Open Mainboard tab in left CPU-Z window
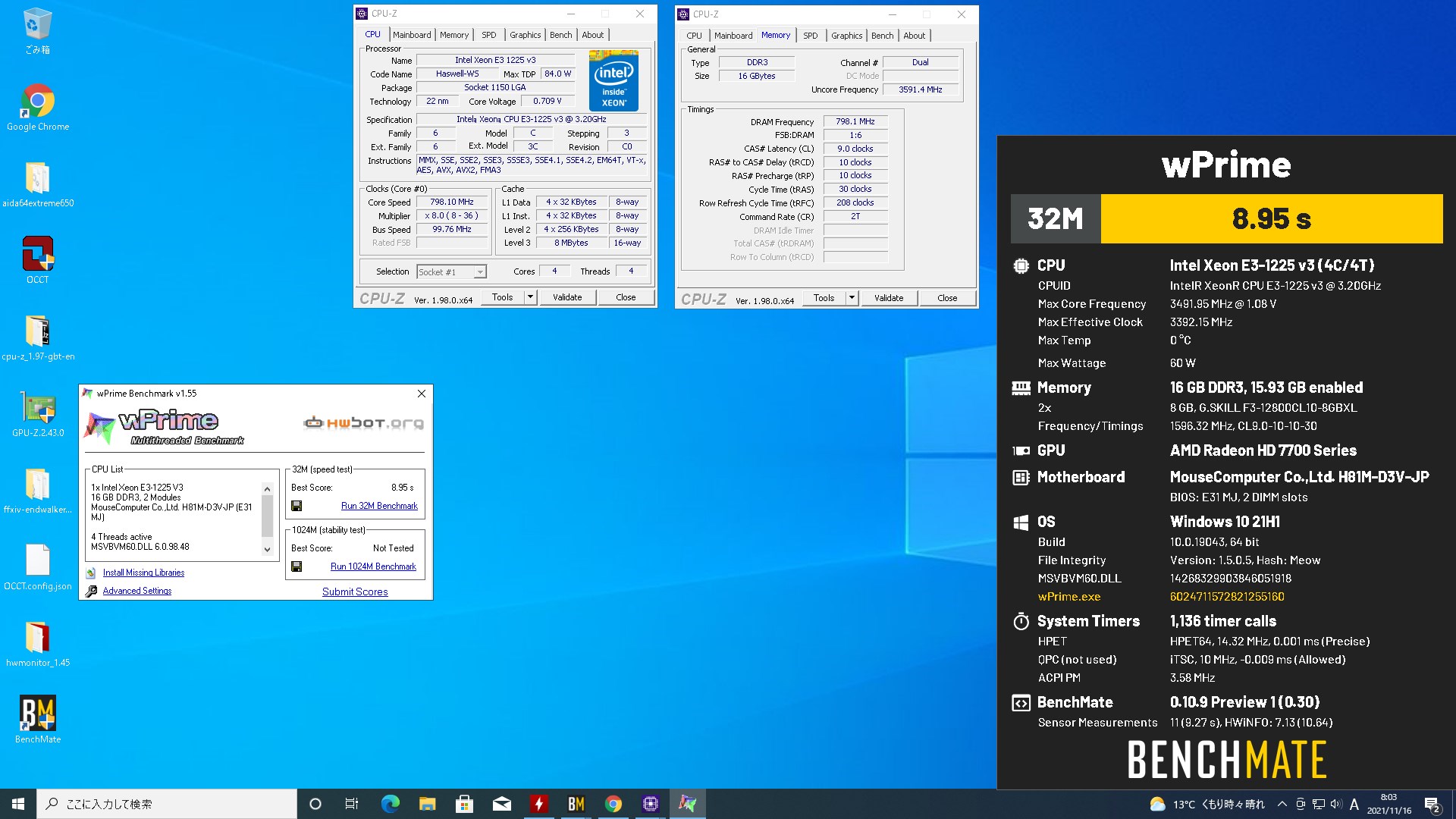The image size is (1456, 819). pyautogui.click(x=412, y=35)
